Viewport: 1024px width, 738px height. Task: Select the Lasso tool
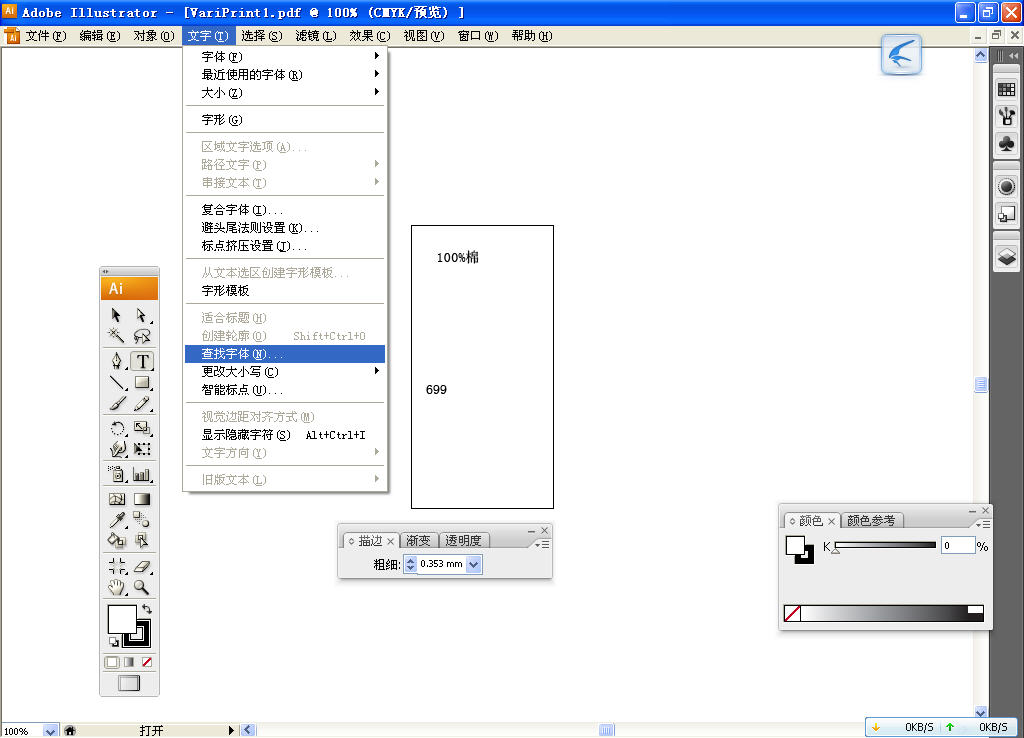[x=142, y=336]
